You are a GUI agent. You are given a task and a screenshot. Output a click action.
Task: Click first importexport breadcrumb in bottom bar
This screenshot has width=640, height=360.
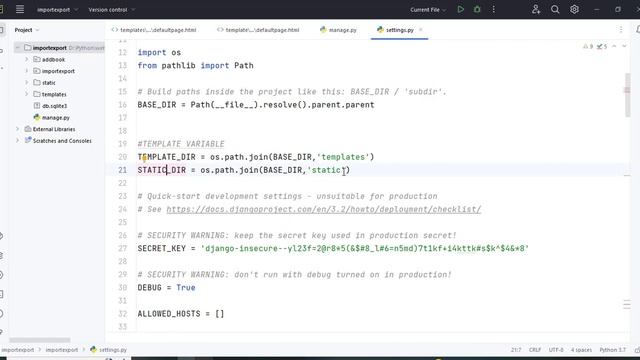(x=18, y=350)
